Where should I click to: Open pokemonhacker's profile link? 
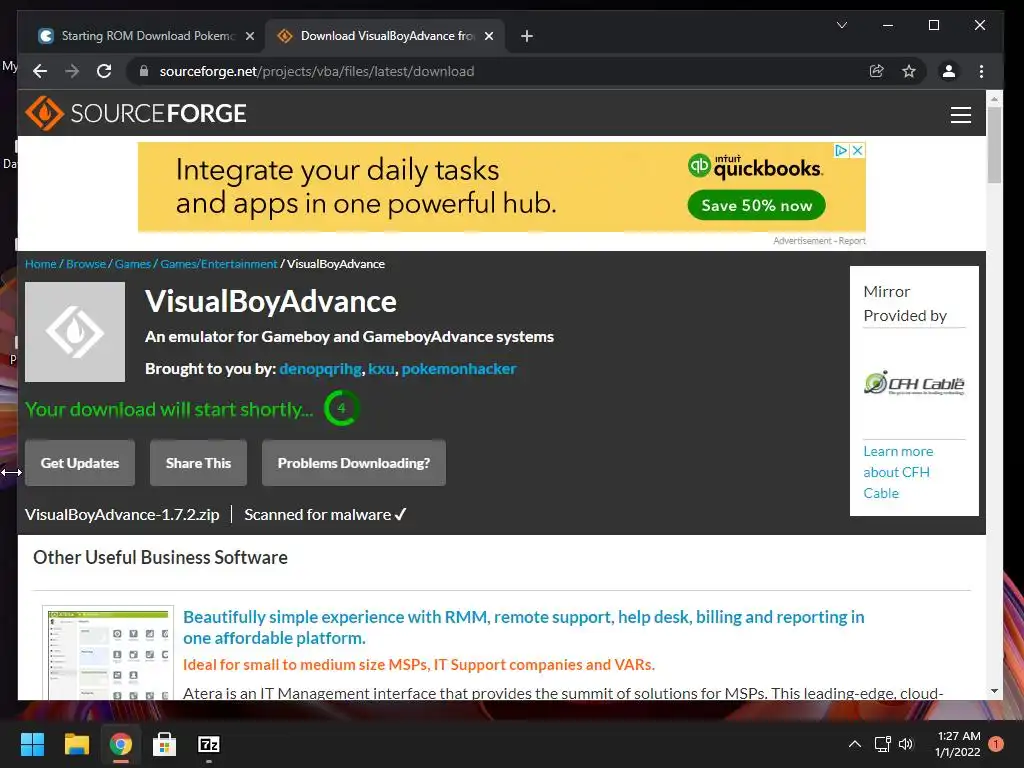click(458, 369)
